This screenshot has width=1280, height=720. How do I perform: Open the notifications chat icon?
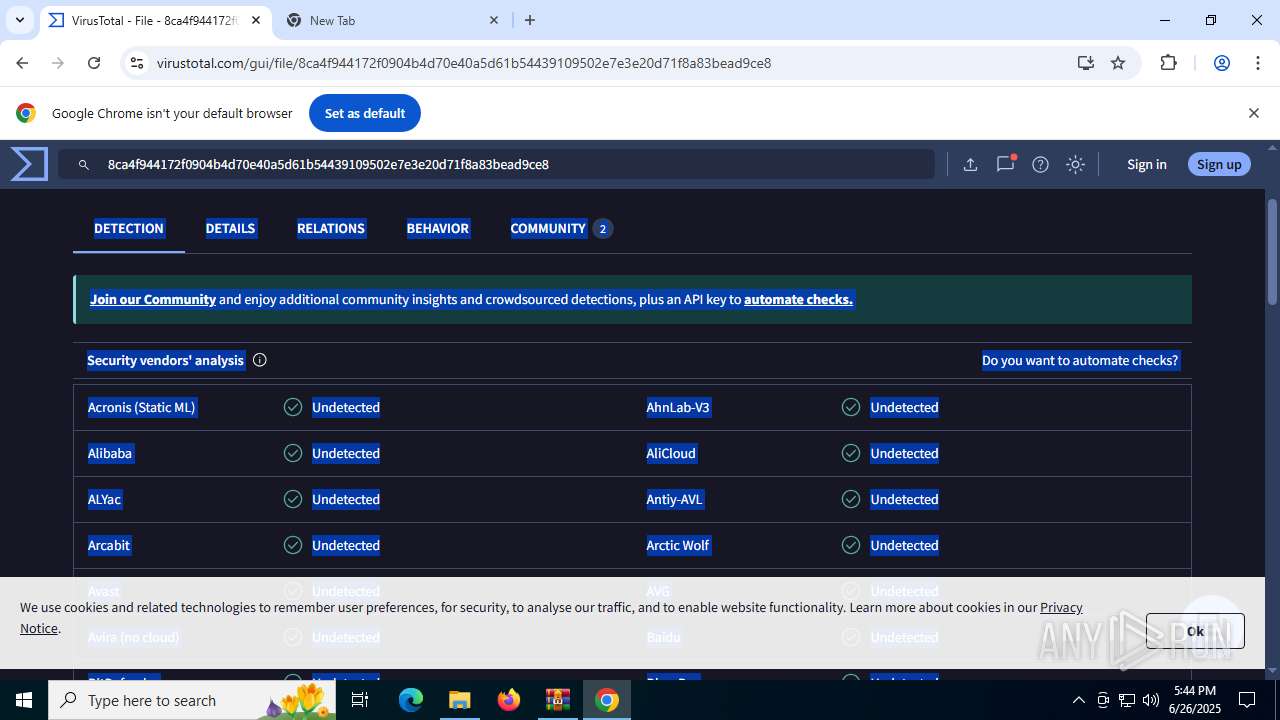1005,165
